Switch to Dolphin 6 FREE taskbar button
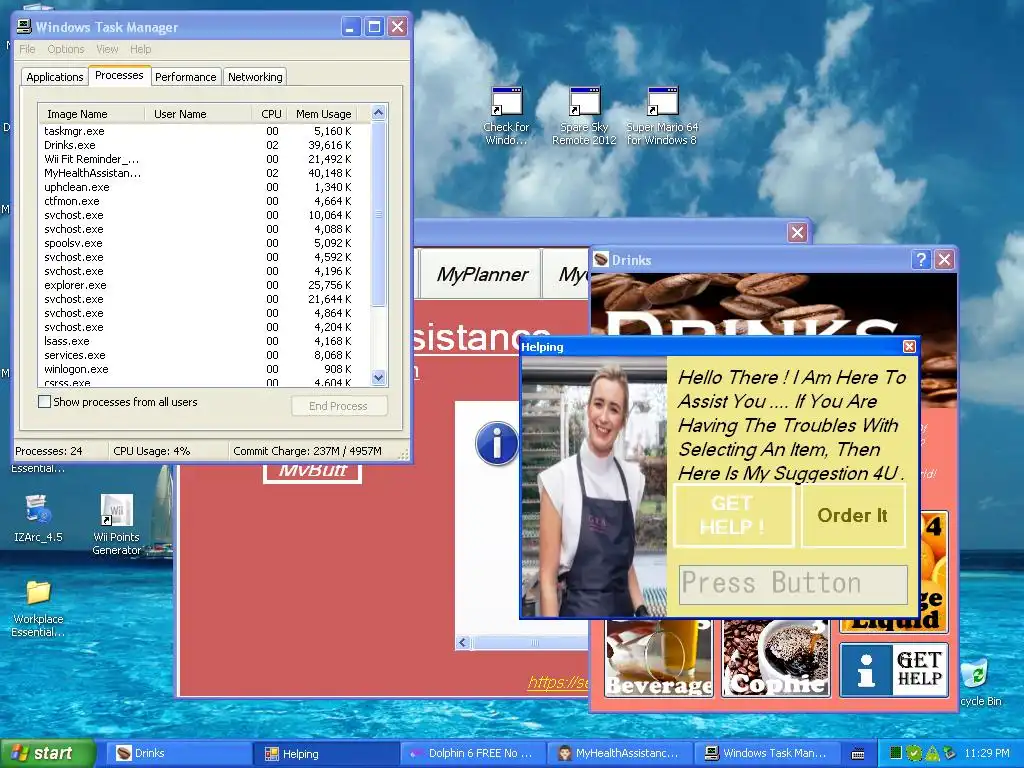This screenshot has height=768, width=1024. [473, 754]
